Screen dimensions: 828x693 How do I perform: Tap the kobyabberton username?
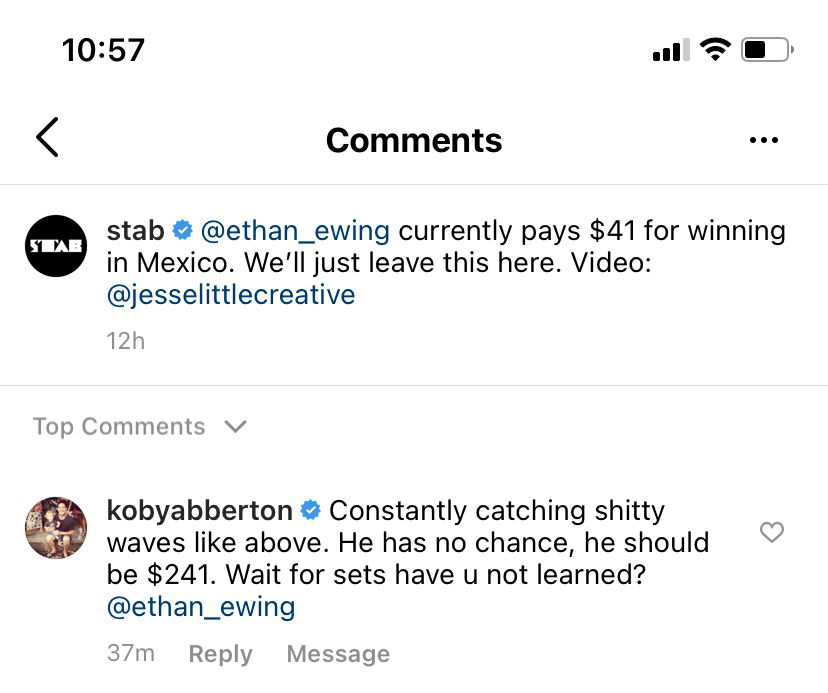(199, 510)
